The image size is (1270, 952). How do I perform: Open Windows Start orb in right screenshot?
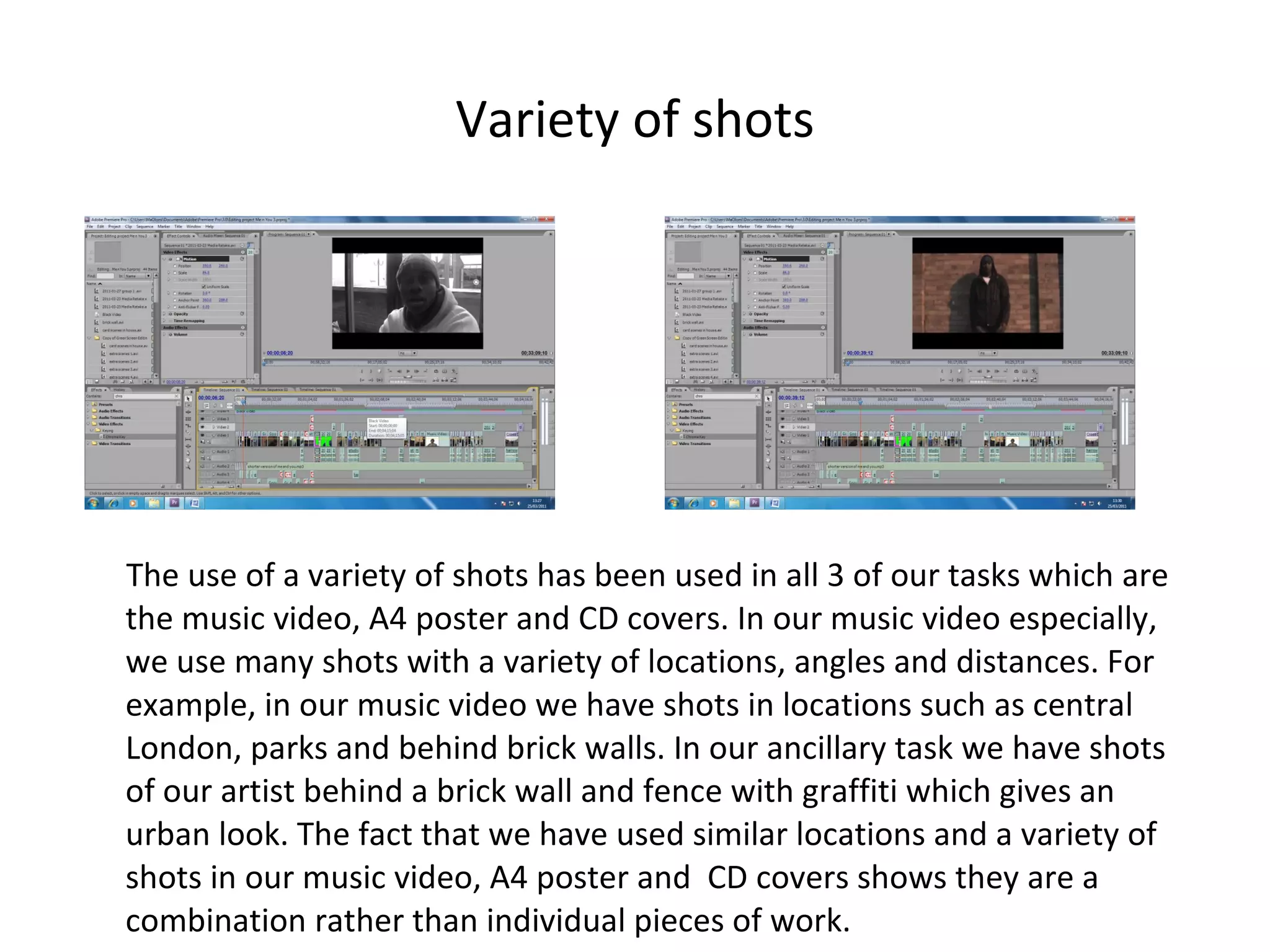click(673, 503)
